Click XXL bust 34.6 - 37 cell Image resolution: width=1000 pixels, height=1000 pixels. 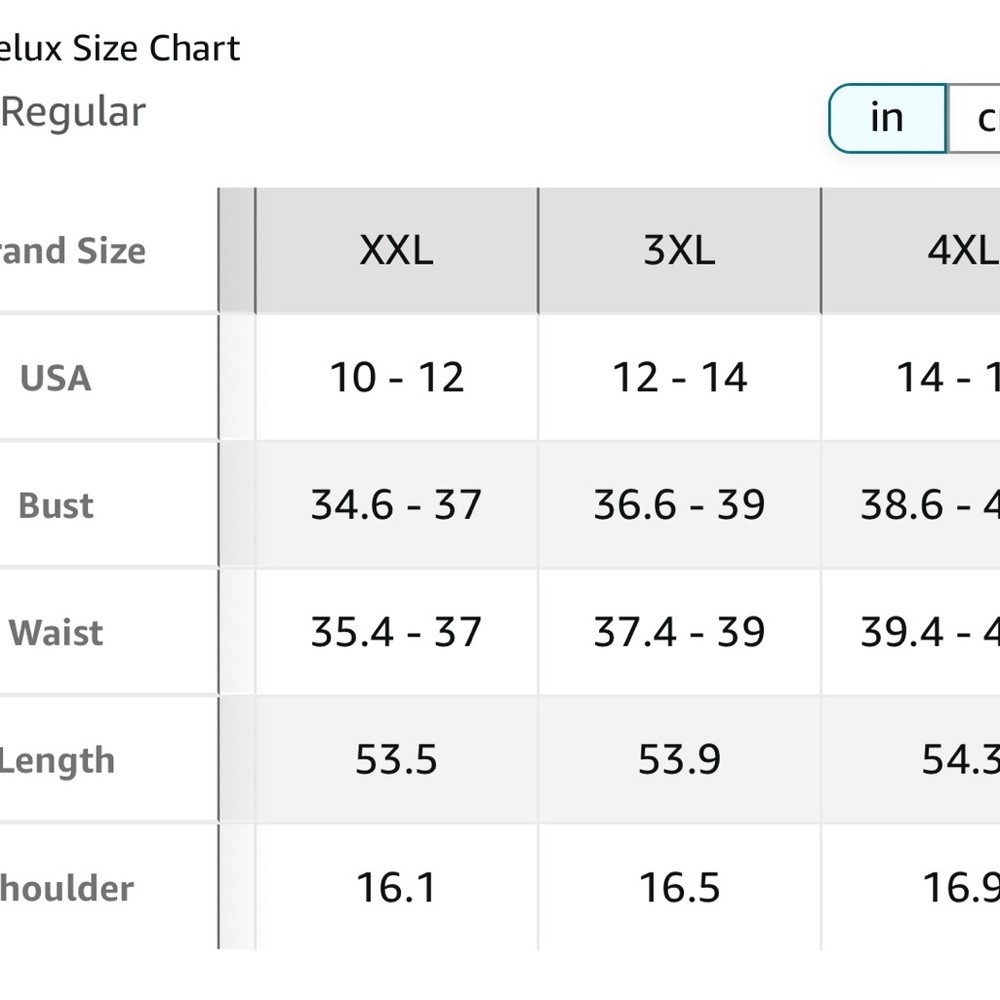pos(397,504)
